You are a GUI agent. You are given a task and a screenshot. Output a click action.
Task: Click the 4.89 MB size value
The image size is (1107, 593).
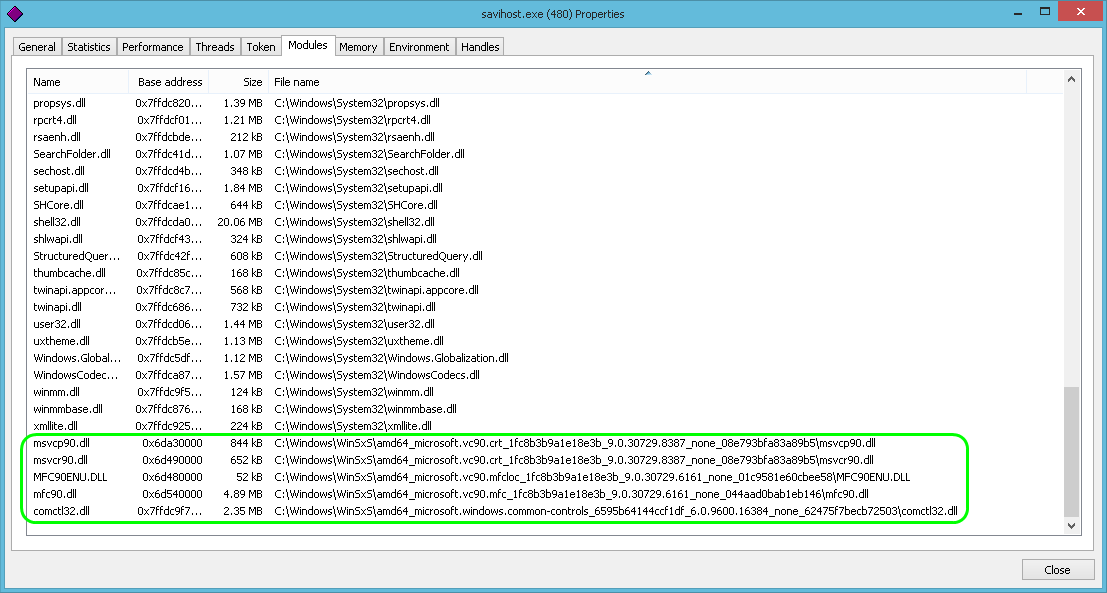click(243, 493)
